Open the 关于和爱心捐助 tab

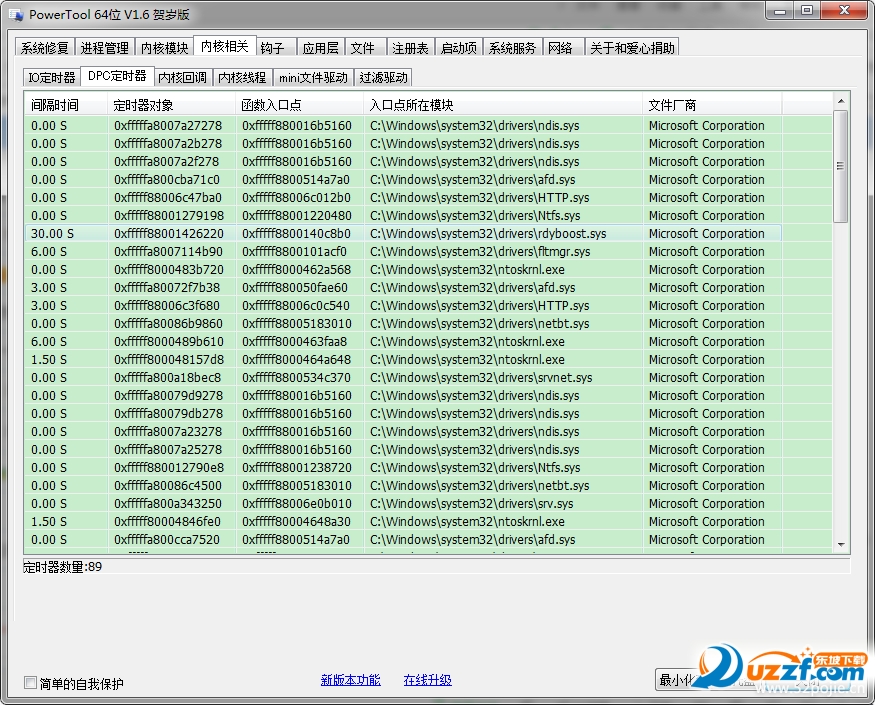point(632,48)
